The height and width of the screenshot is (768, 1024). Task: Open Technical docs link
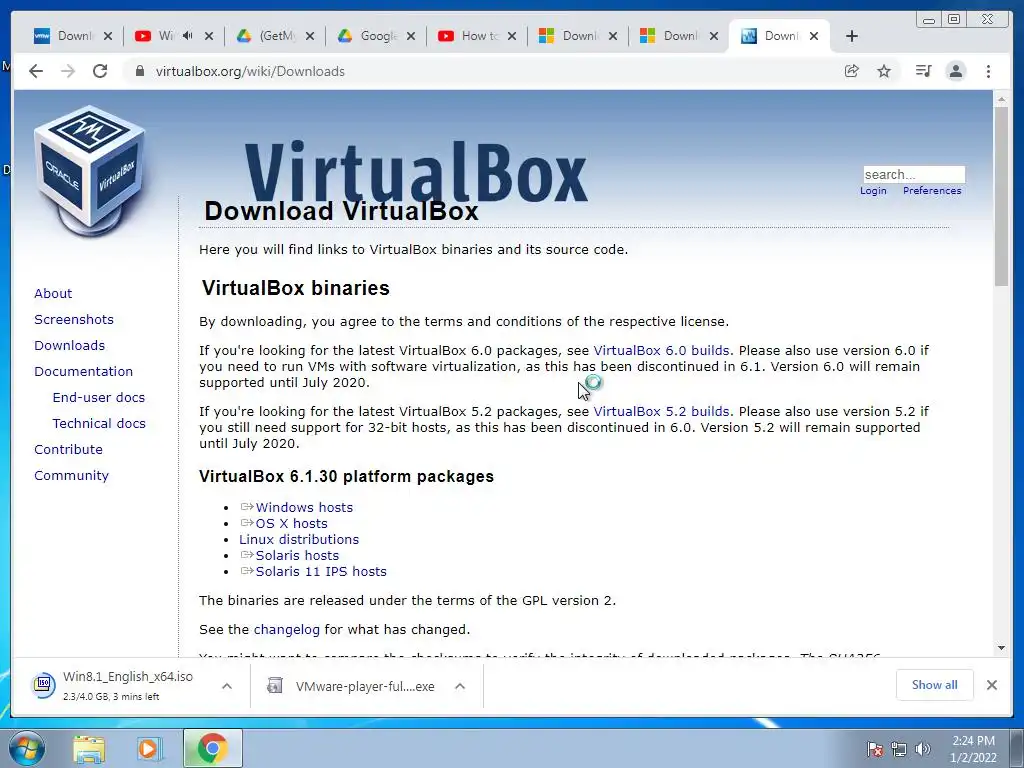coord(99,423)
